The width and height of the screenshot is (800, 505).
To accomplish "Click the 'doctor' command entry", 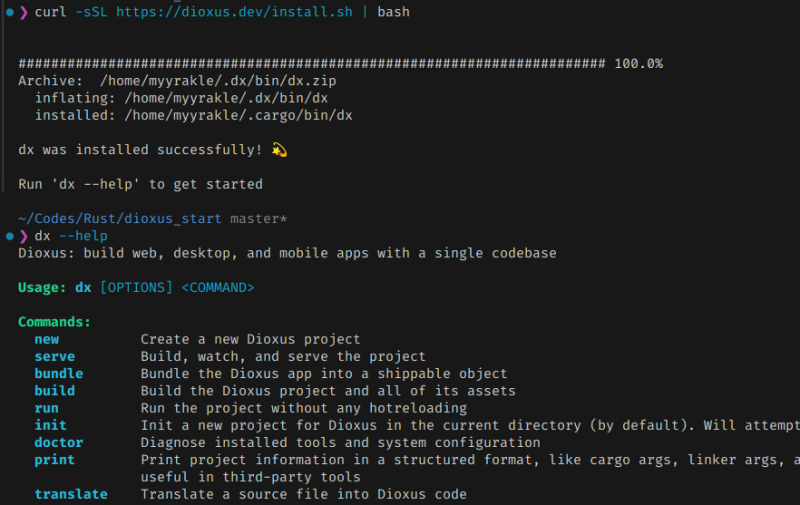I will click(59, 443).
